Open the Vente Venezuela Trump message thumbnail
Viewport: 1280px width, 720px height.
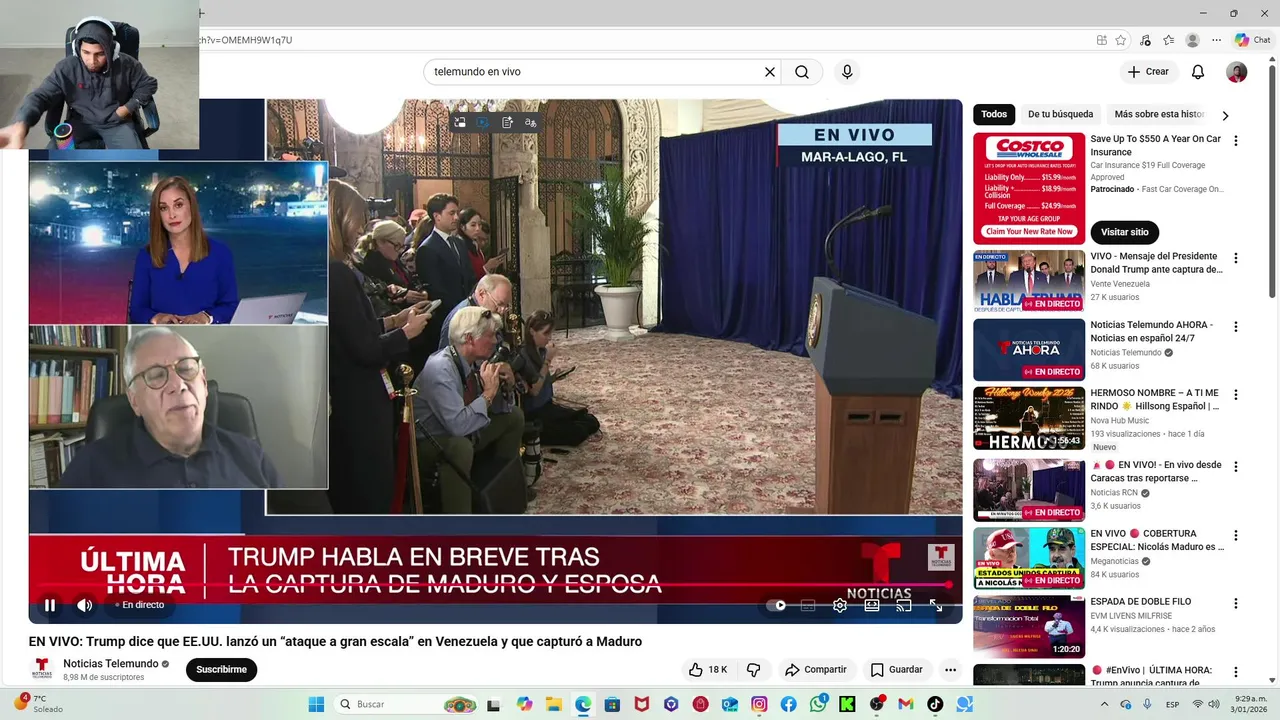pyautogui.click(x=1029, y=281)
